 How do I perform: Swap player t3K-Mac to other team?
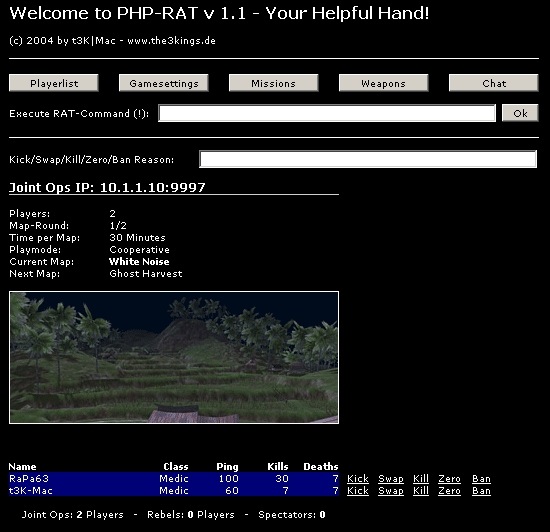click(391, 491)
